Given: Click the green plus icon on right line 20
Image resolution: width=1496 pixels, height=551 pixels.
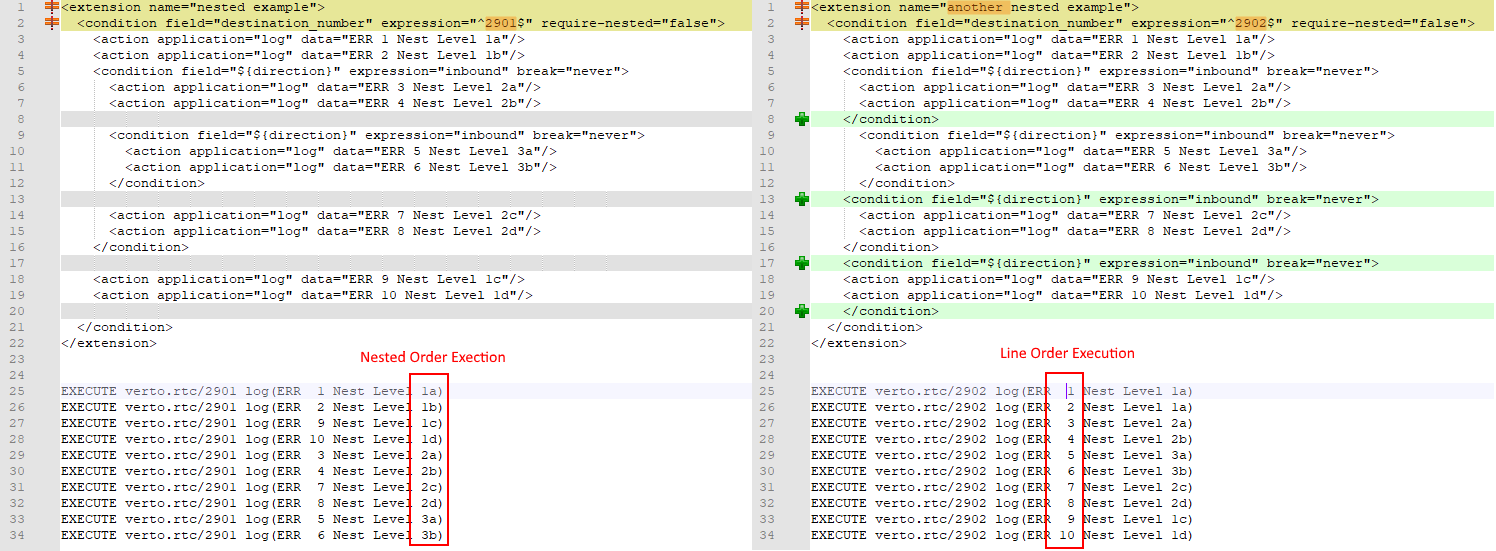Looking at the screenshot, I should click(801, 311).
